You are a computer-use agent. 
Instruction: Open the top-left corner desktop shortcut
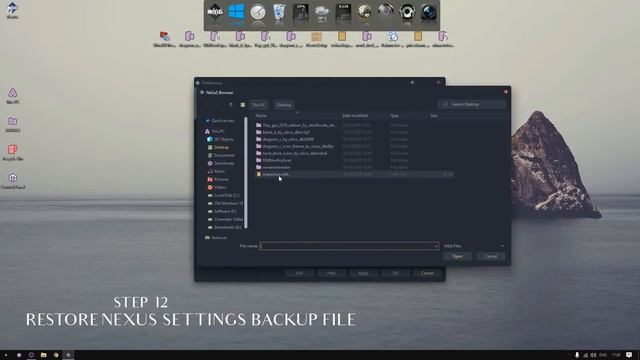point(12,10)
